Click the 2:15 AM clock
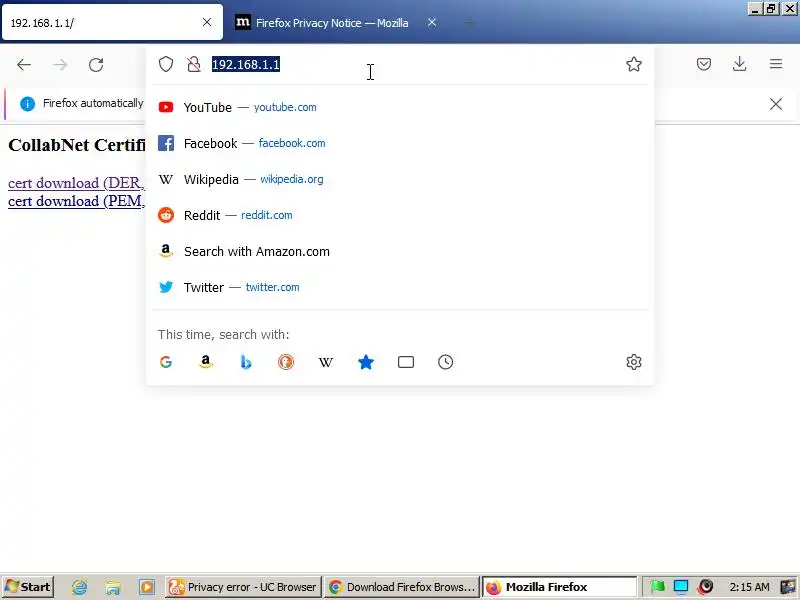800x600 pixels. tap(749, 587)
